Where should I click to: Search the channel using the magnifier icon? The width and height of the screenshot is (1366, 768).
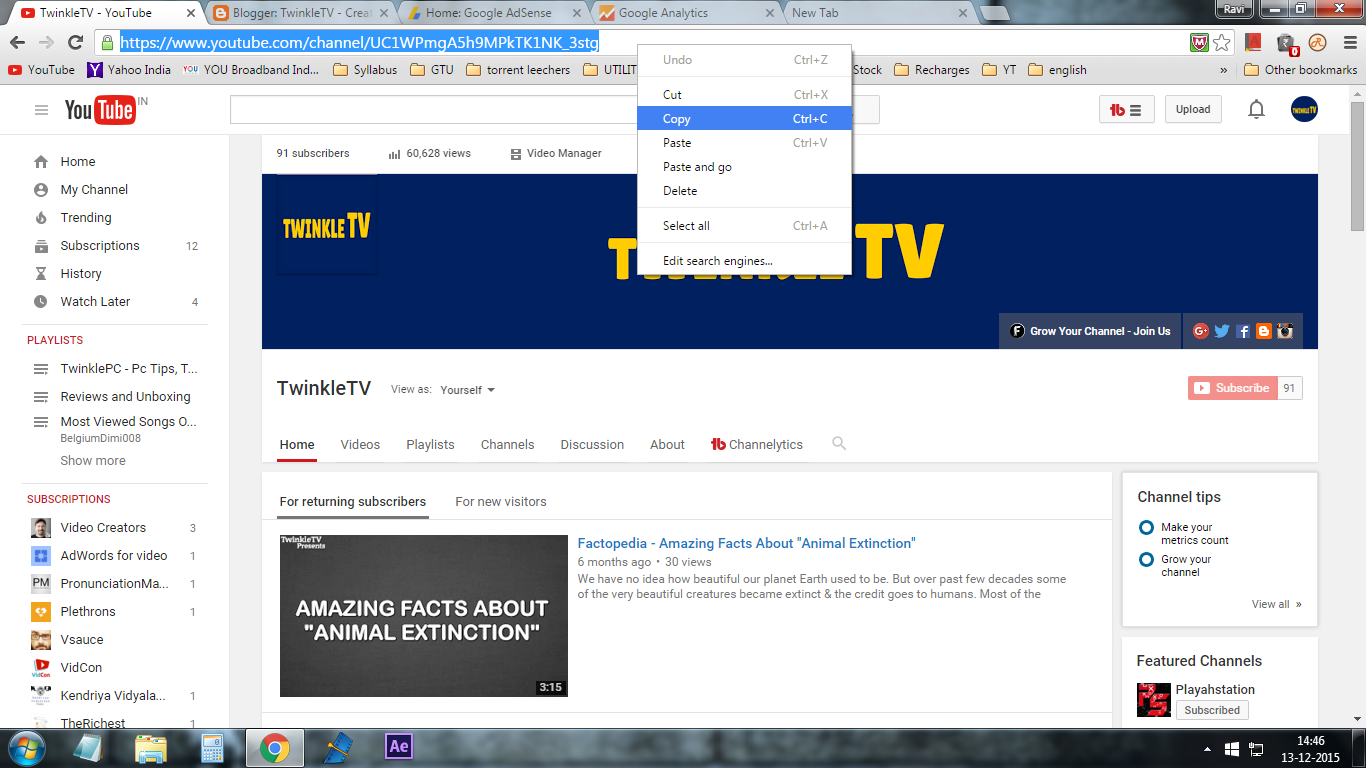click(x=839, y=443)
